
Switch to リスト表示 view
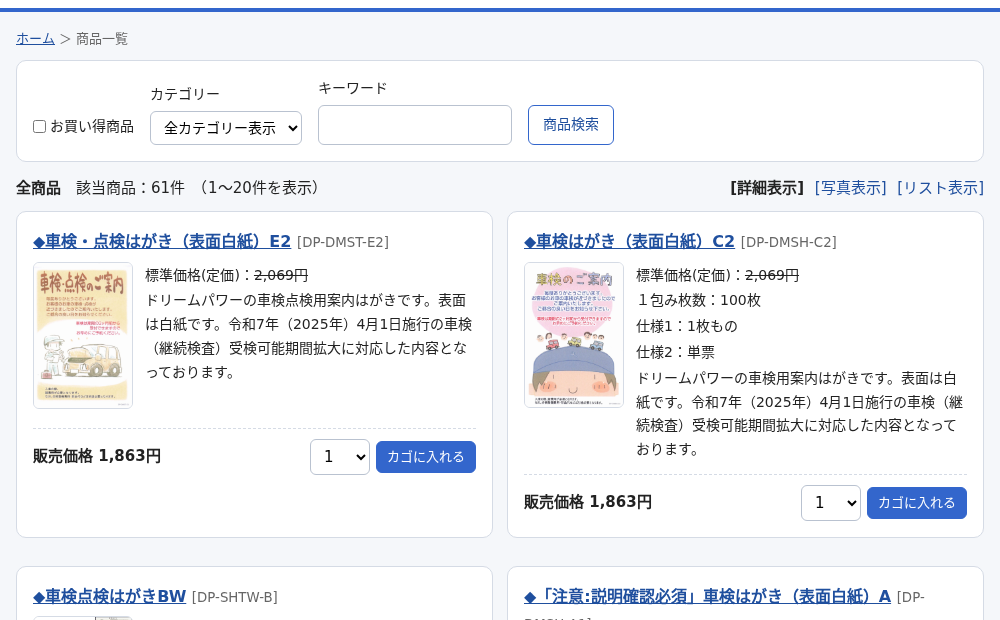pyautogui.click(x=941, y=188)
